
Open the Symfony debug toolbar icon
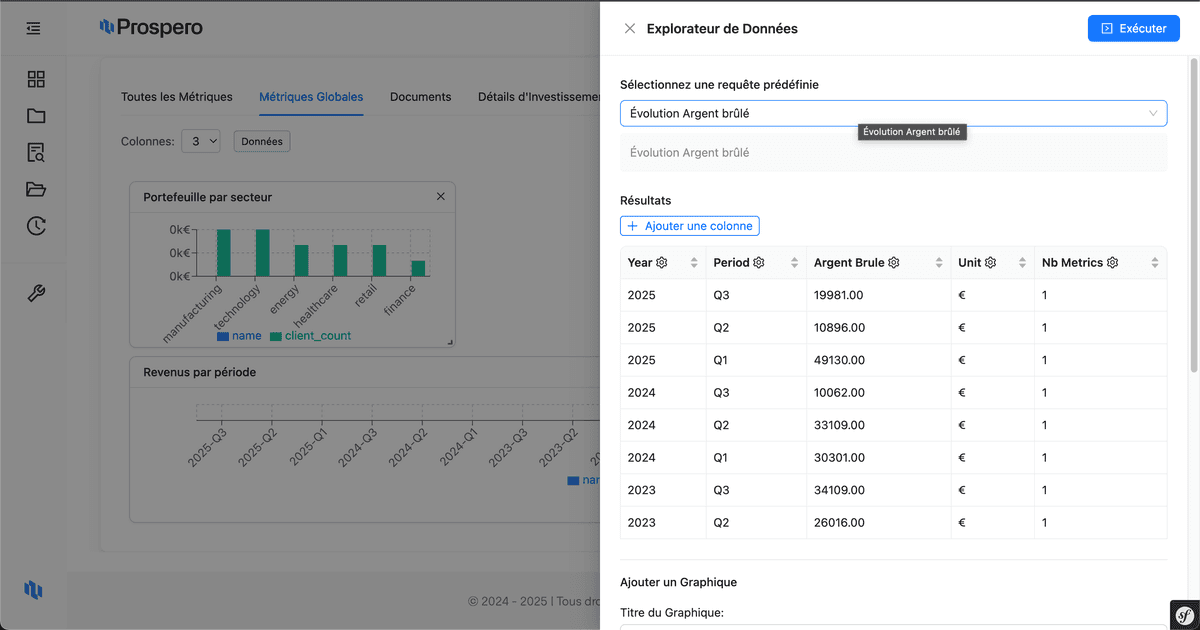pyautogui.click(x=1184, y=614)
